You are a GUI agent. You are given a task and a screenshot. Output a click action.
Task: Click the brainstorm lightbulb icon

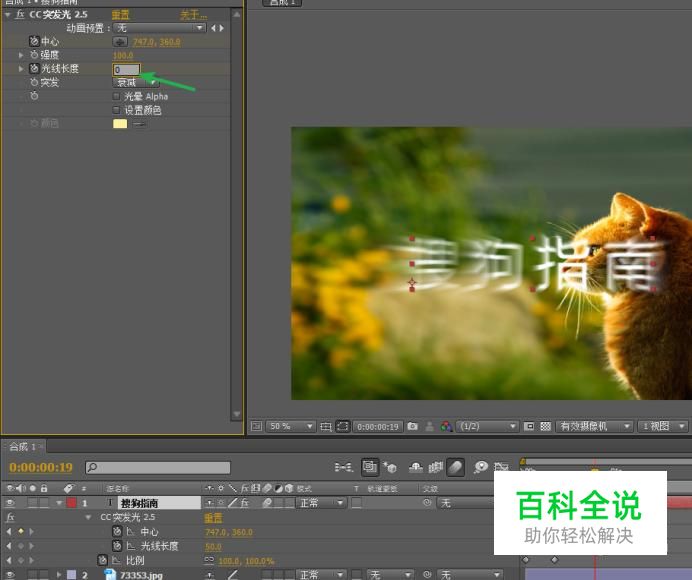click(x=480, y=467)
